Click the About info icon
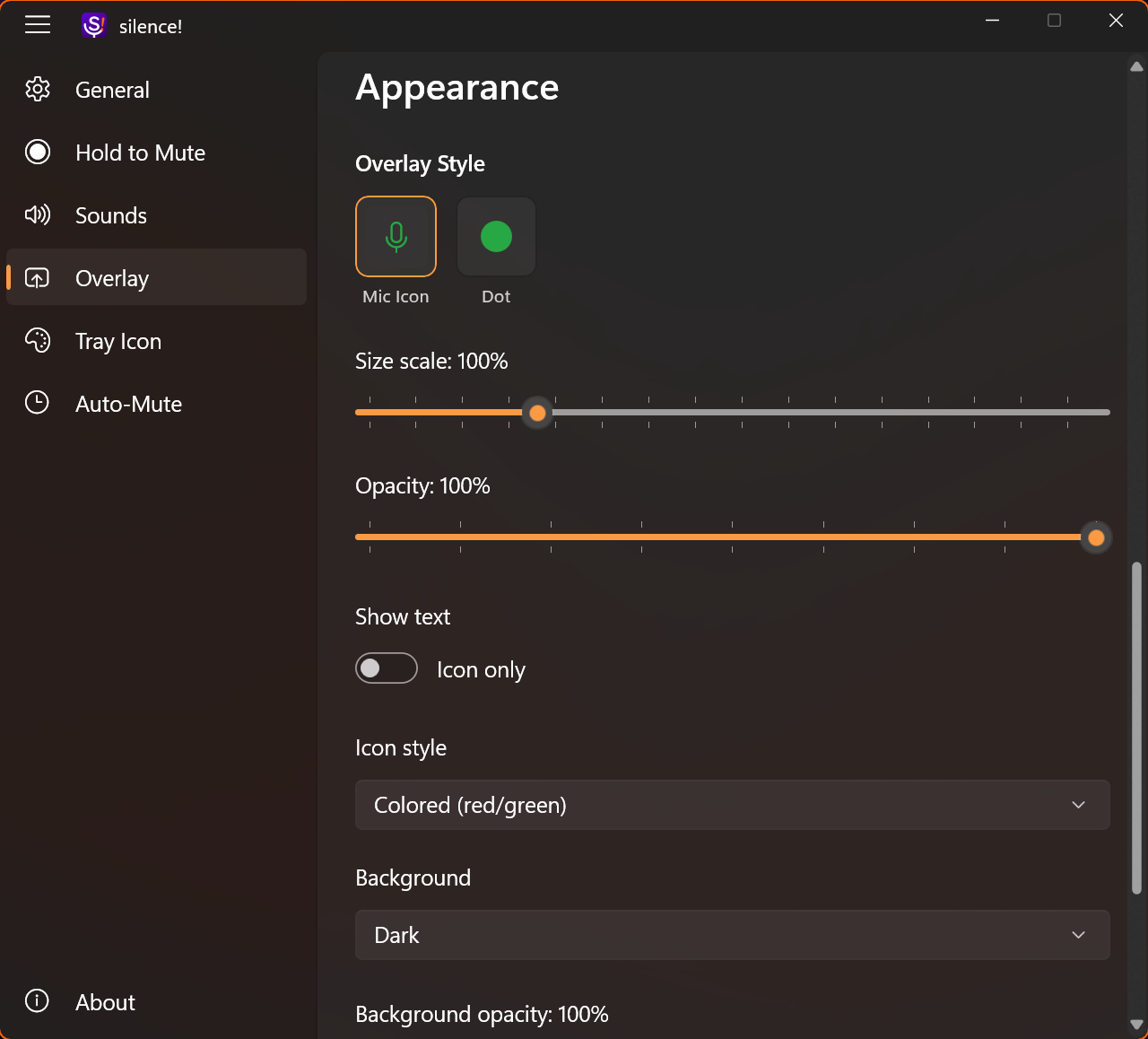The width and height of the screenshot is (1148, 1039). [38, 1001]
